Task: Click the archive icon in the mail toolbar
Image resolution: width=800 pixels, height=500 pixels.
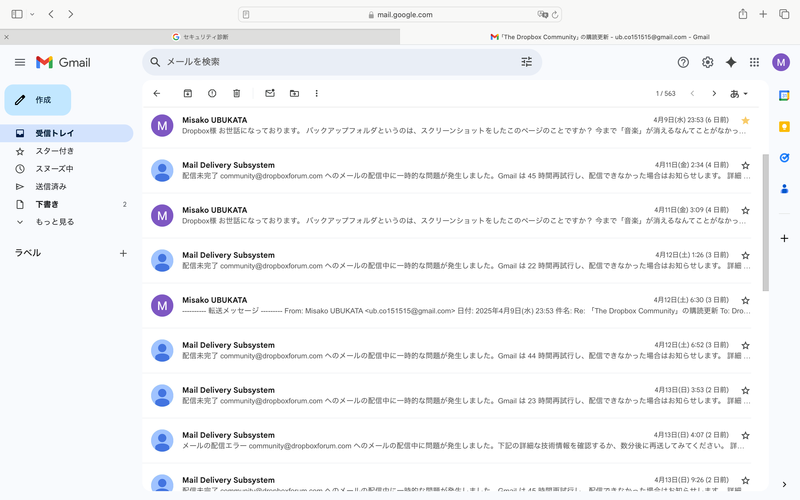Action: click(187, 93)
